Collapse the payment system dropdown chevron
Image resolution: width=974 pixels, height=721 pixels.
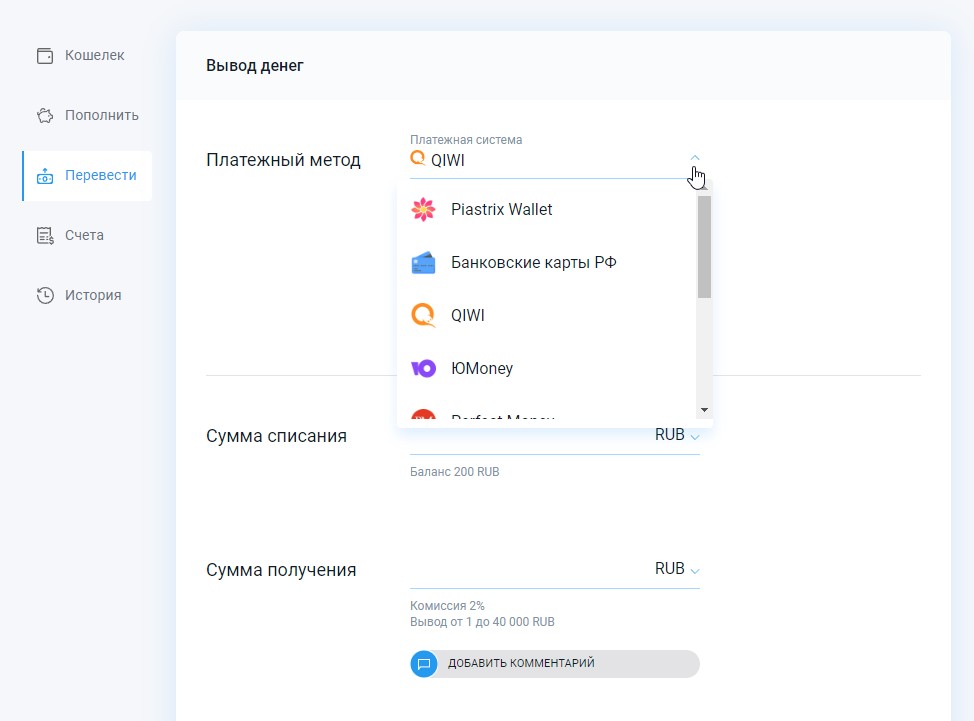pos(695,158)
